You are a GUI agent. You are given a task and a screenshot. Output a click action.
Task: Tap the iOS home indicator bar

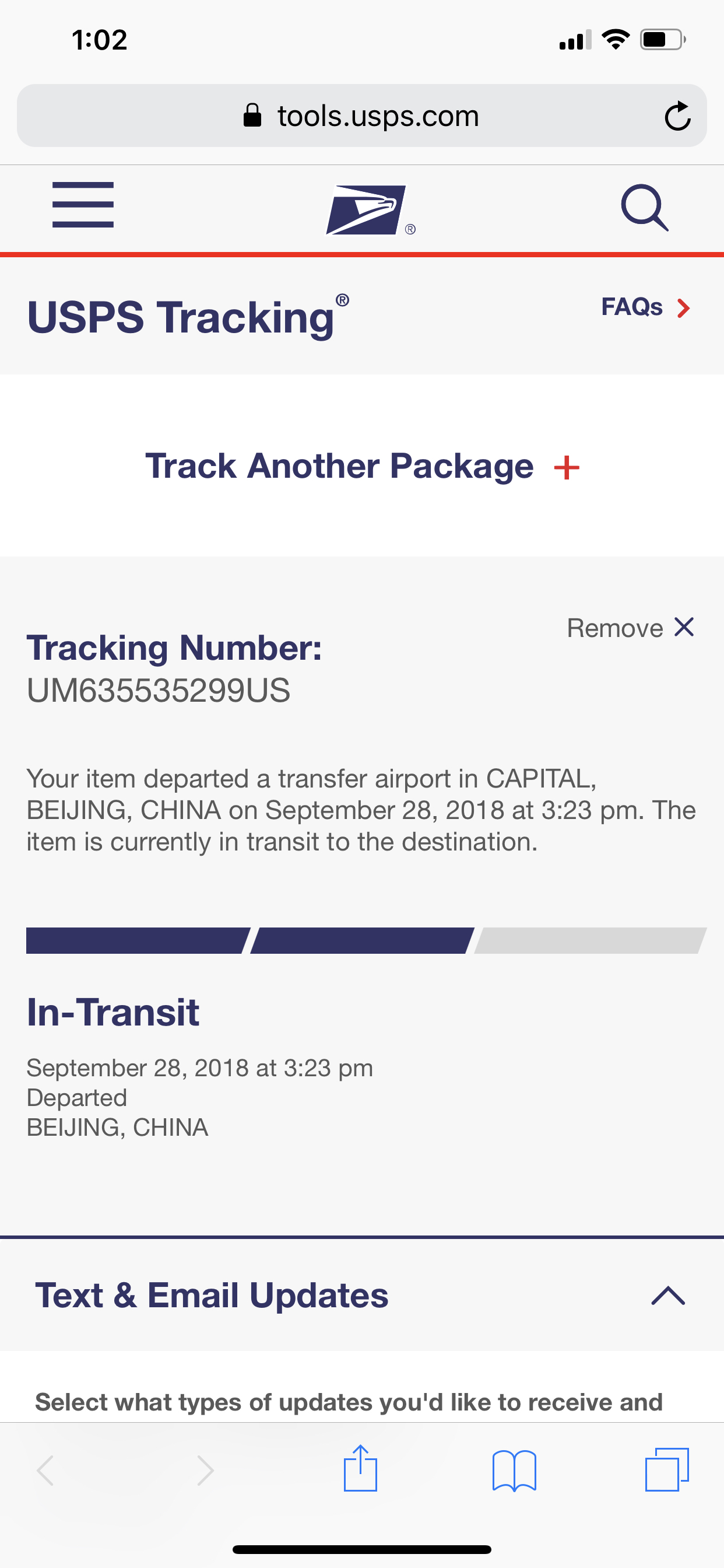coord(362,1549)
